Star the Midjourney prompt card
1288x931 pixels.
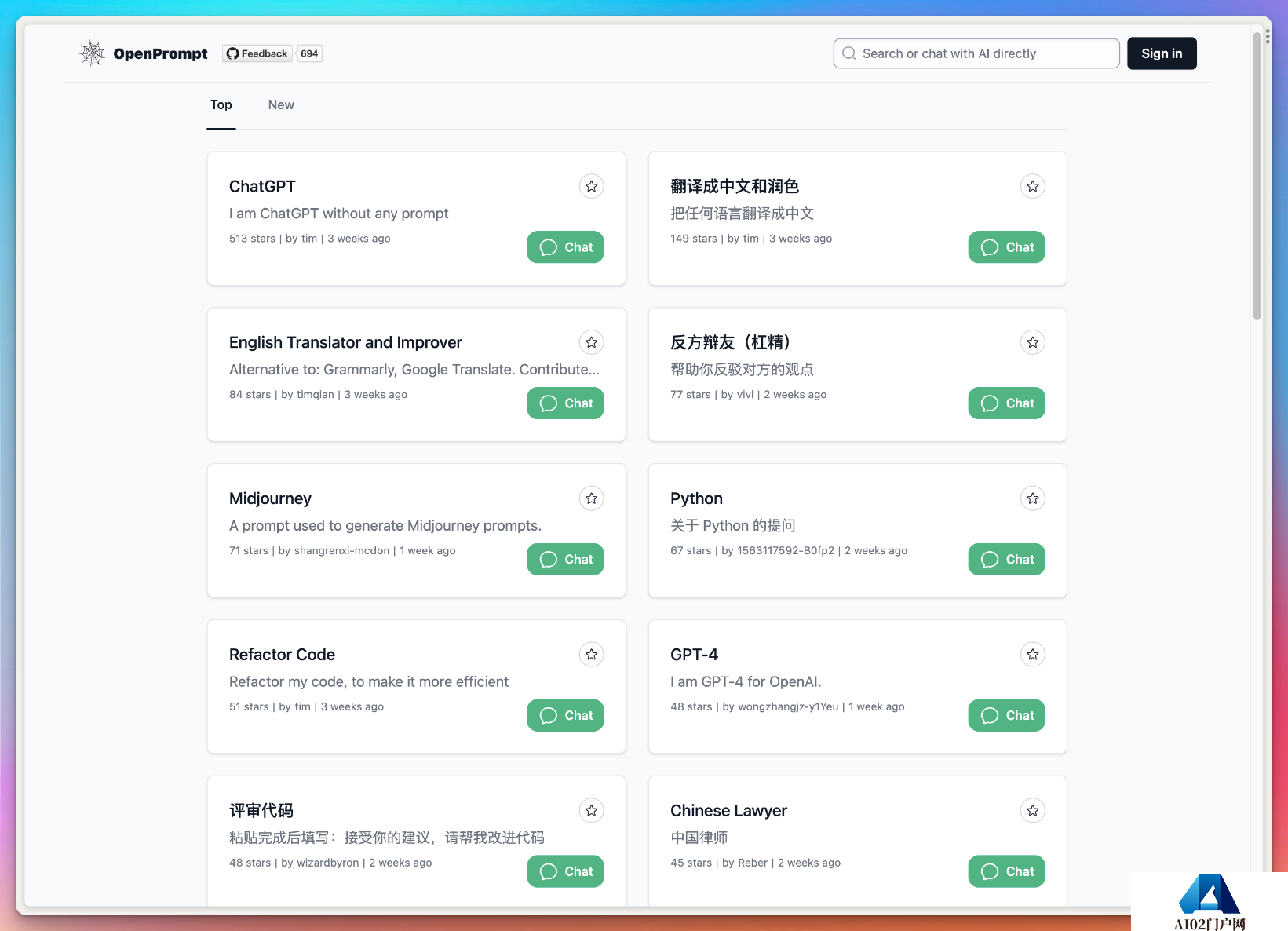(x=591, y=498)
